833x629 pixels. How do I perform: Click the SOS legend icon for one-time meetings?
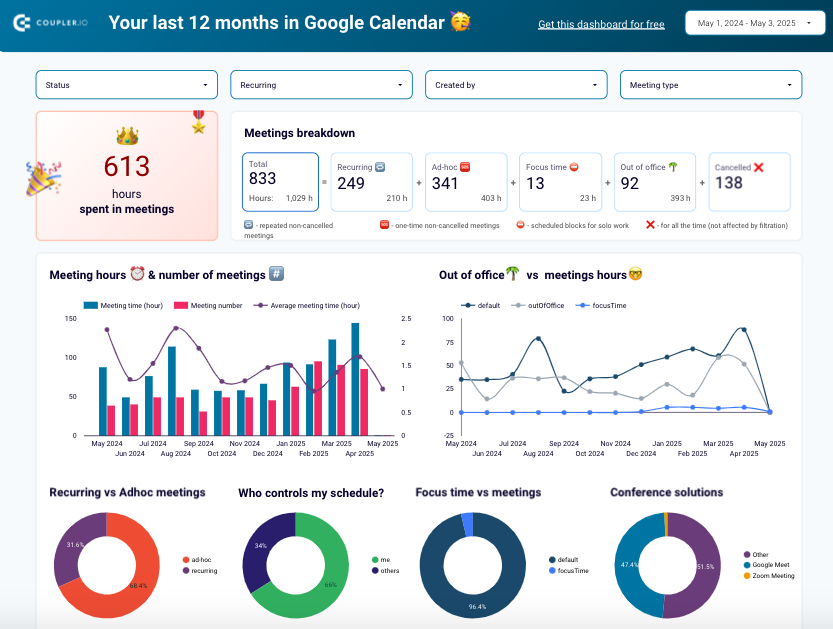pyautogui.click(x=384, y=225)
